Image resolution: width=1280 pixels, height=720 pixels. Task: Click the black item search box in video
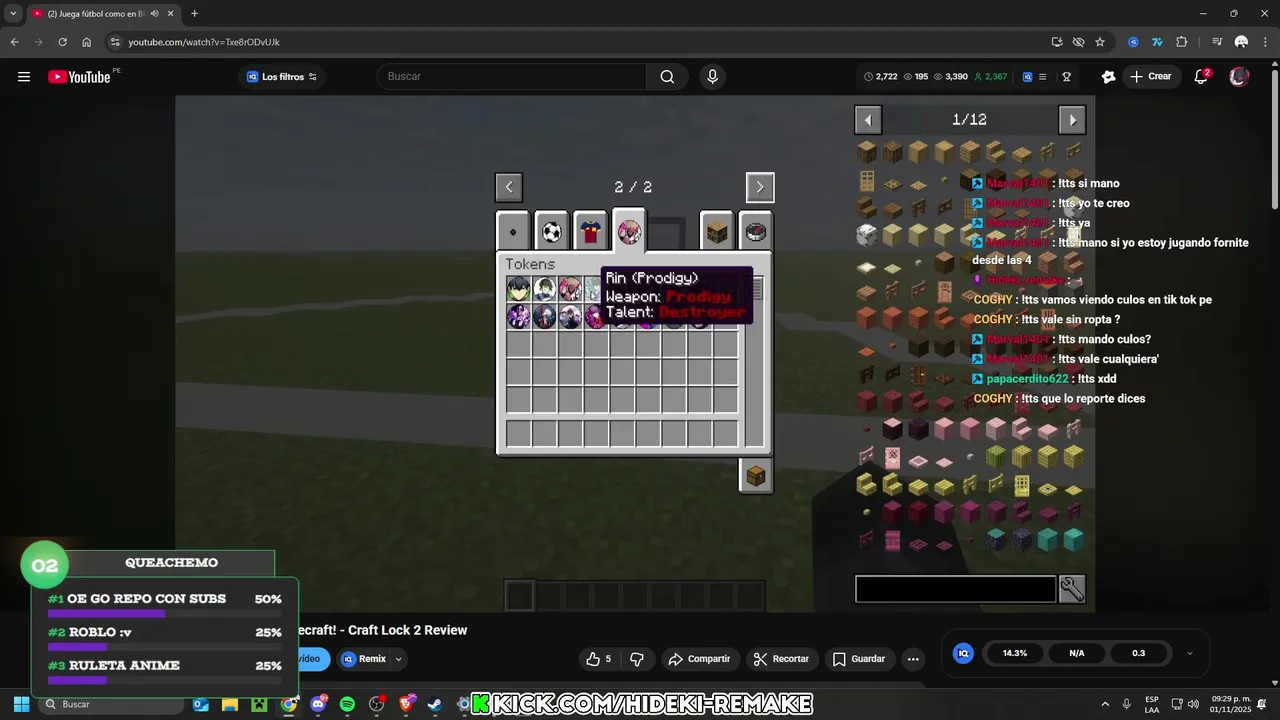pyautogui.click(x=955, y=589)
